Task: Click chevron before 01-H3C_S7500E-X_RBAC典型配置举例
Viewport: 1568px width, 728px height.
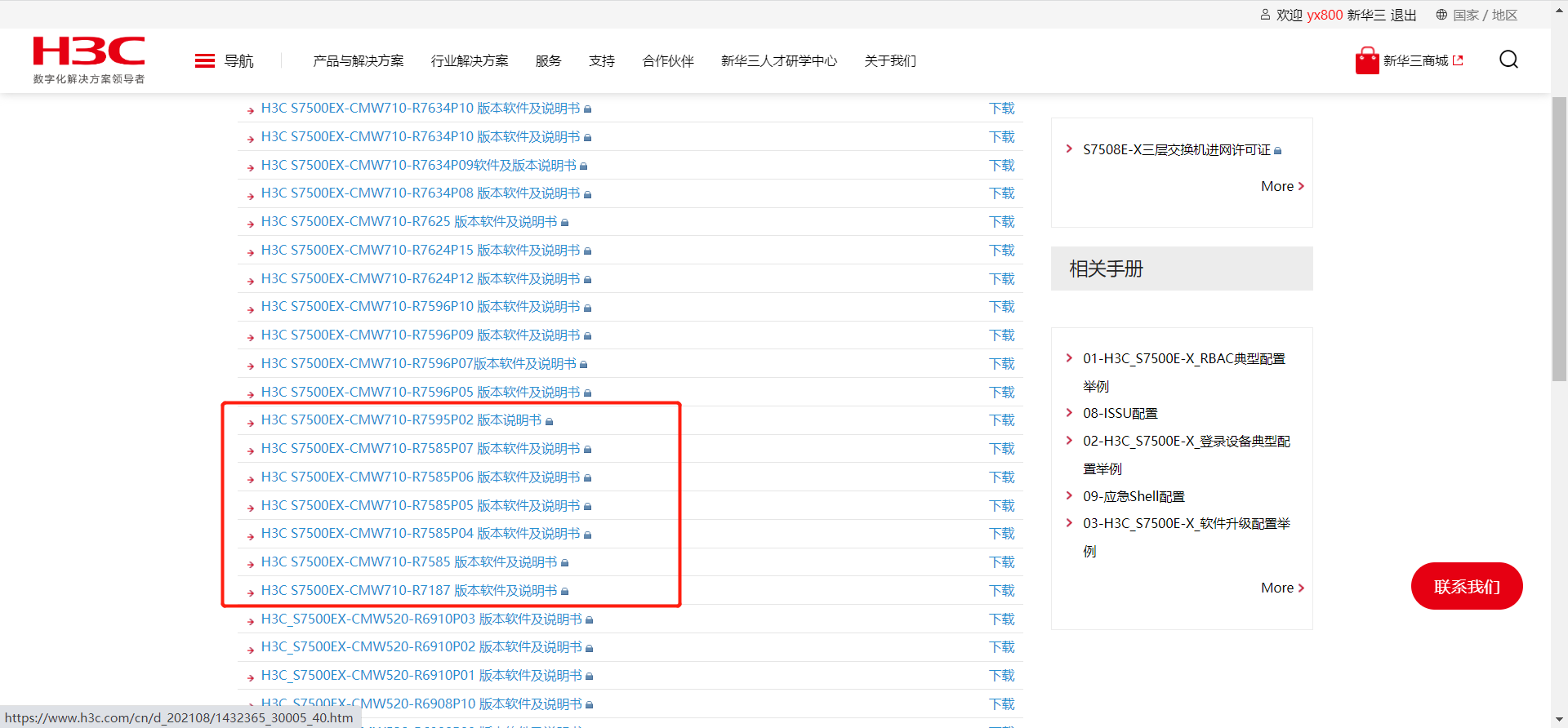Action: tap(1069, 357)
